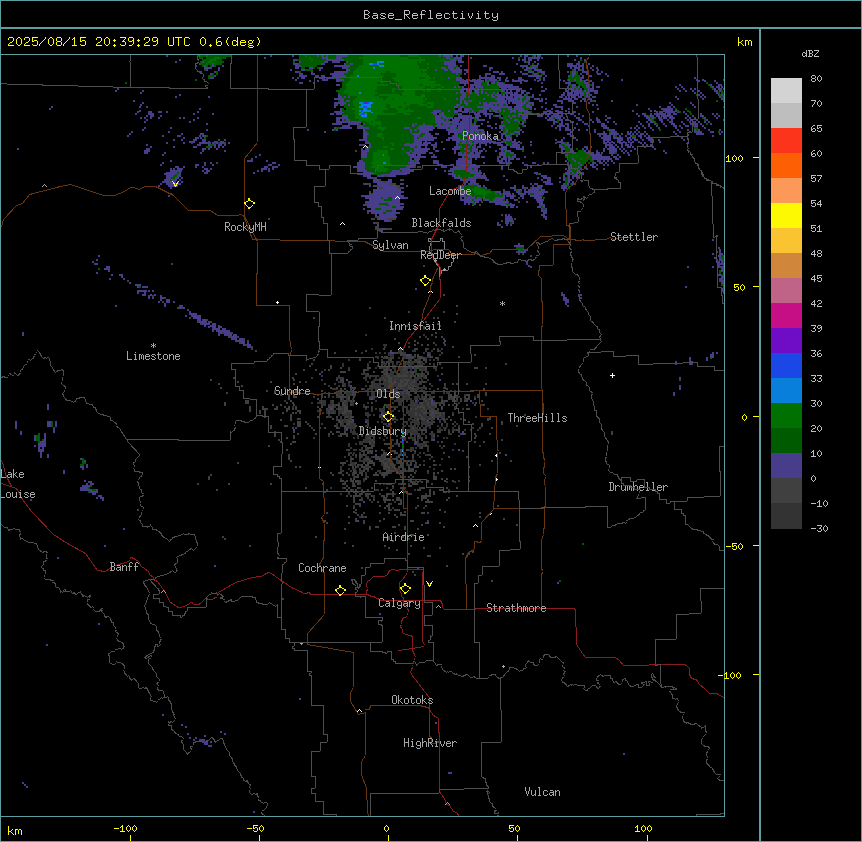
Task: Pick the bright green swatch between 30 and 20 dBZ
Action: [x=786, y=416]
